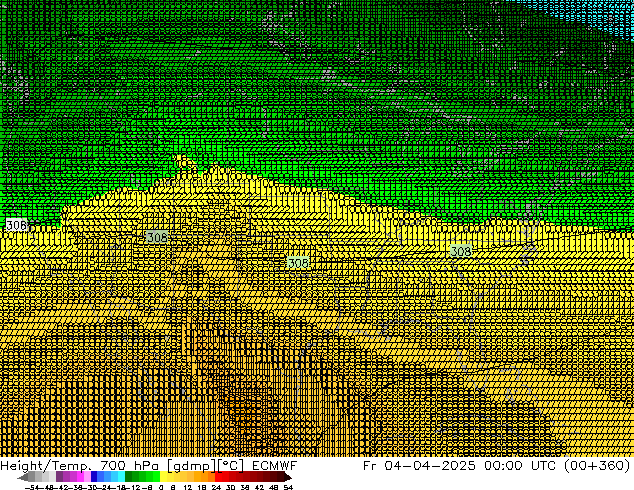The height and width of the screenshot is (490, 634).
Task: Pick the cyan legend swatch
Action: 122,476
